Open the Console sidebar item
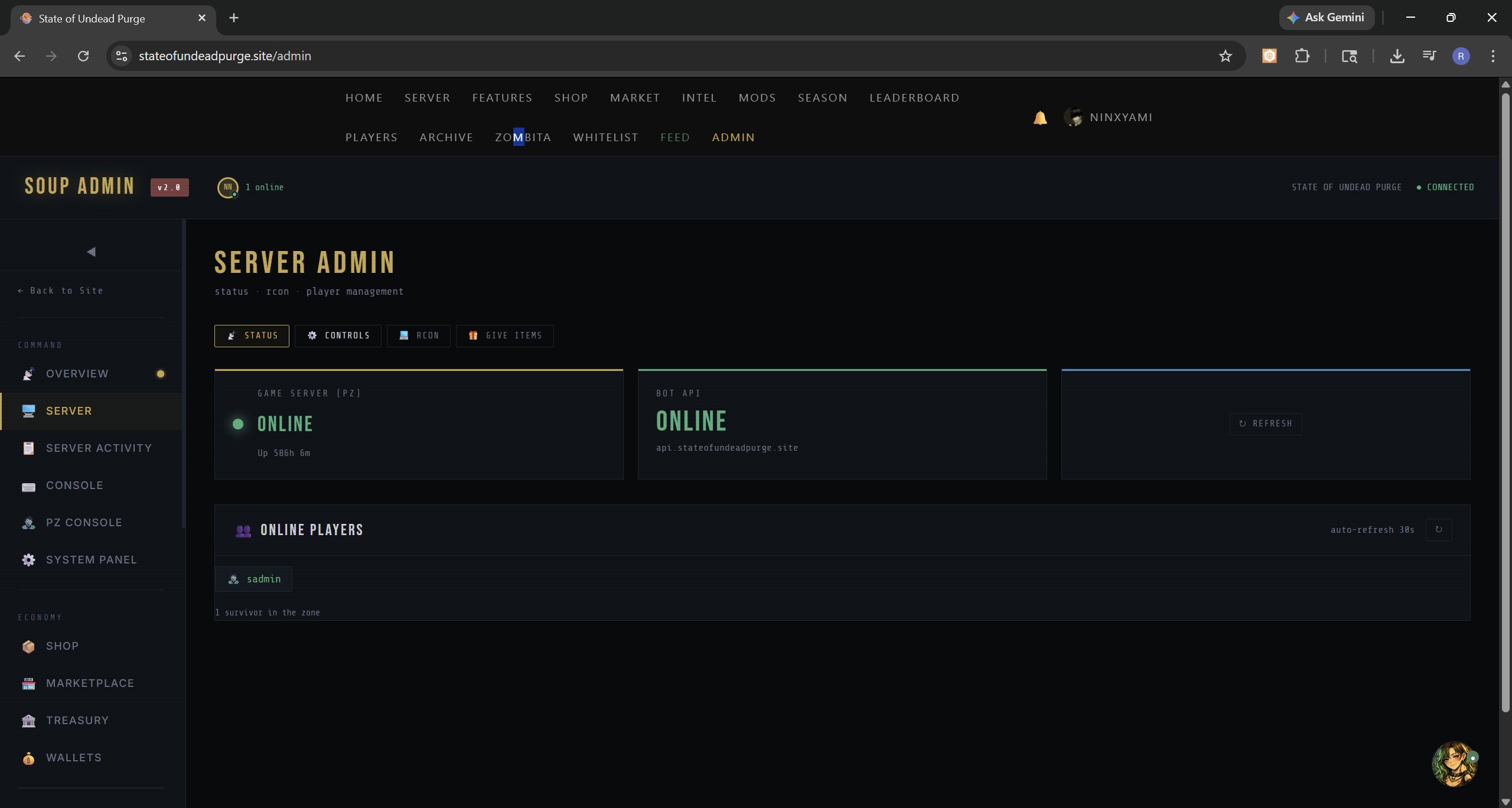Viewport: 1512px width, 808px height. [x=91, y=486]
